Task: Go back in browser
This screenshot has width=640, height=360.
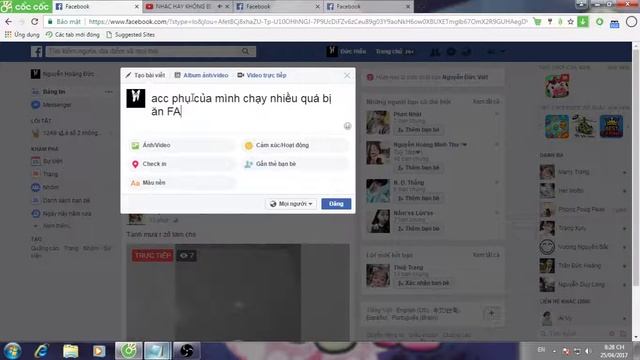Action: click(x=9, y=22)
